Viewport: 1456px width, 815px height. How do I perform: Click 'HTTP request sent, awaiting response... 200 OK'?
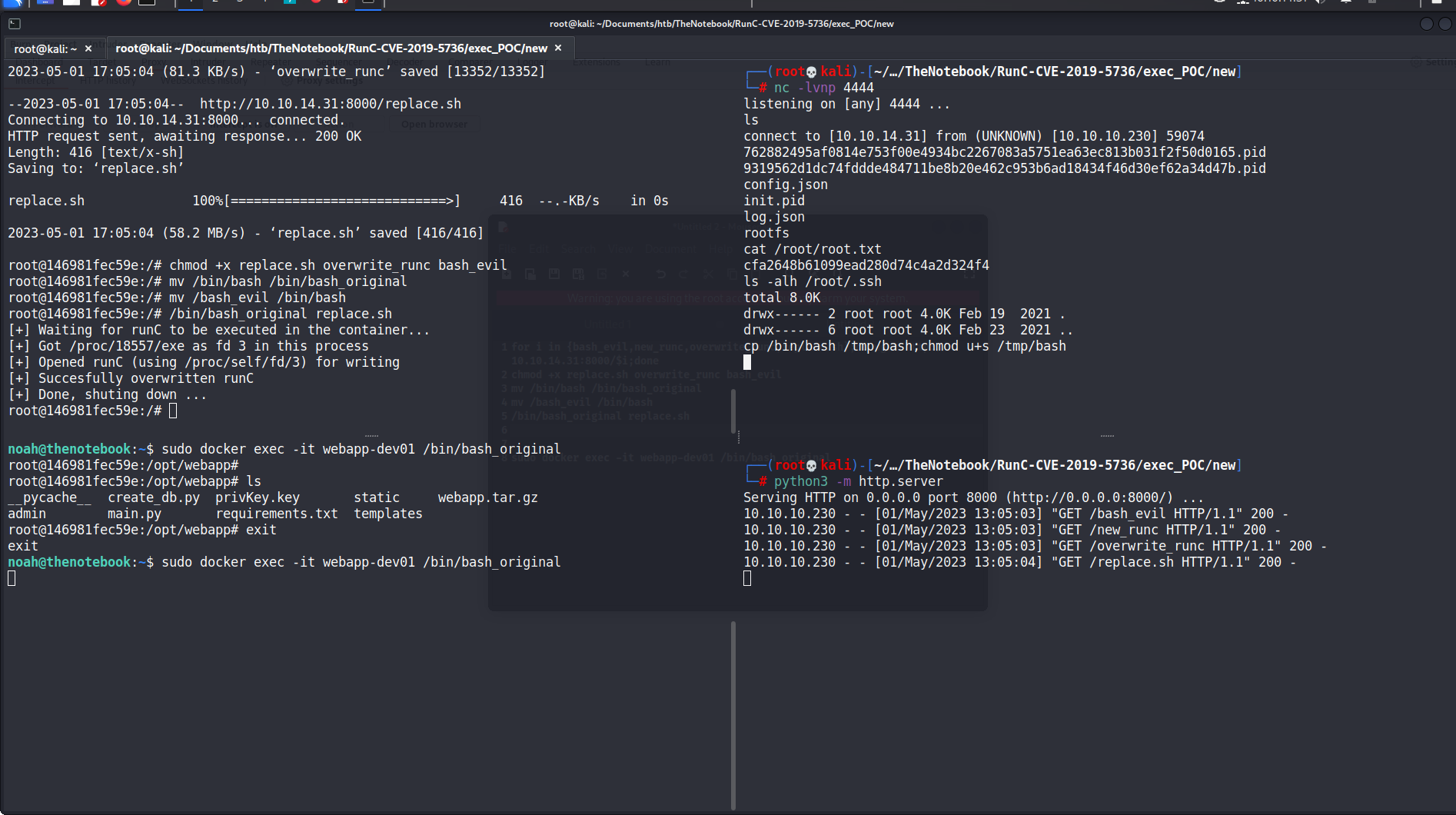(x=184, y=136)
